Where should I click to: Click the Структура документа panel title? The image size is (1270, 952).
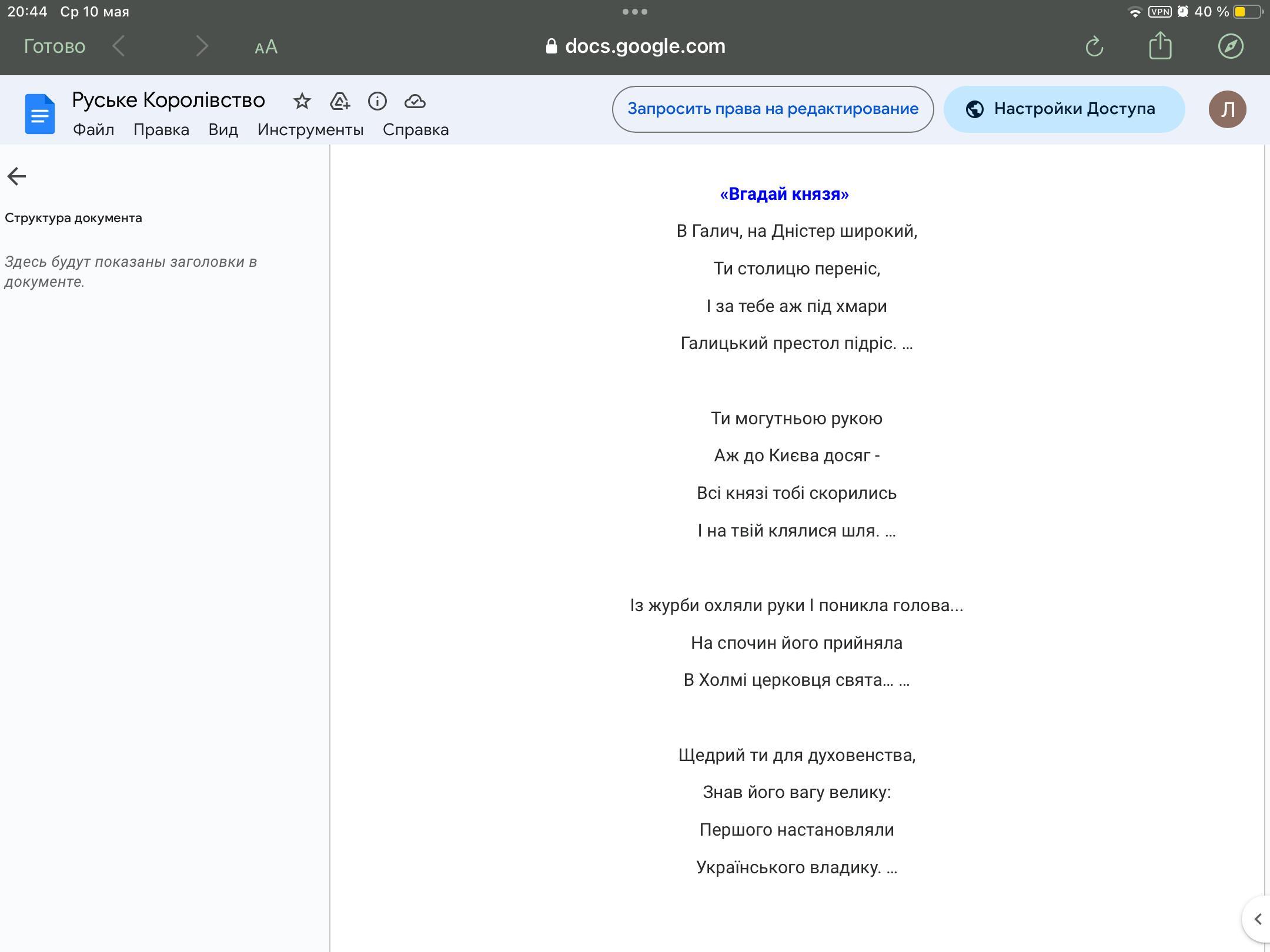[73, 218]
